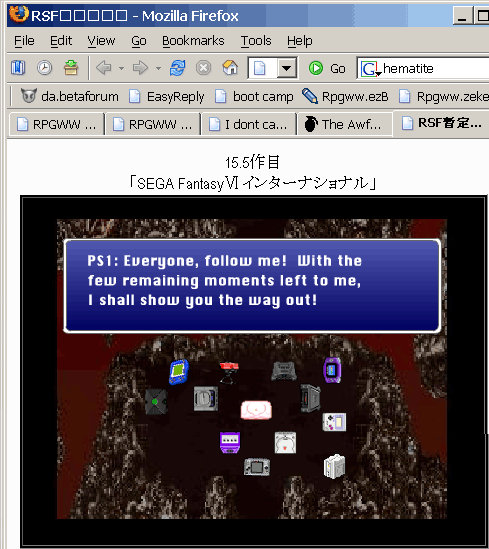
Task: Select the active RSF tab
Action: pos(441,123)
